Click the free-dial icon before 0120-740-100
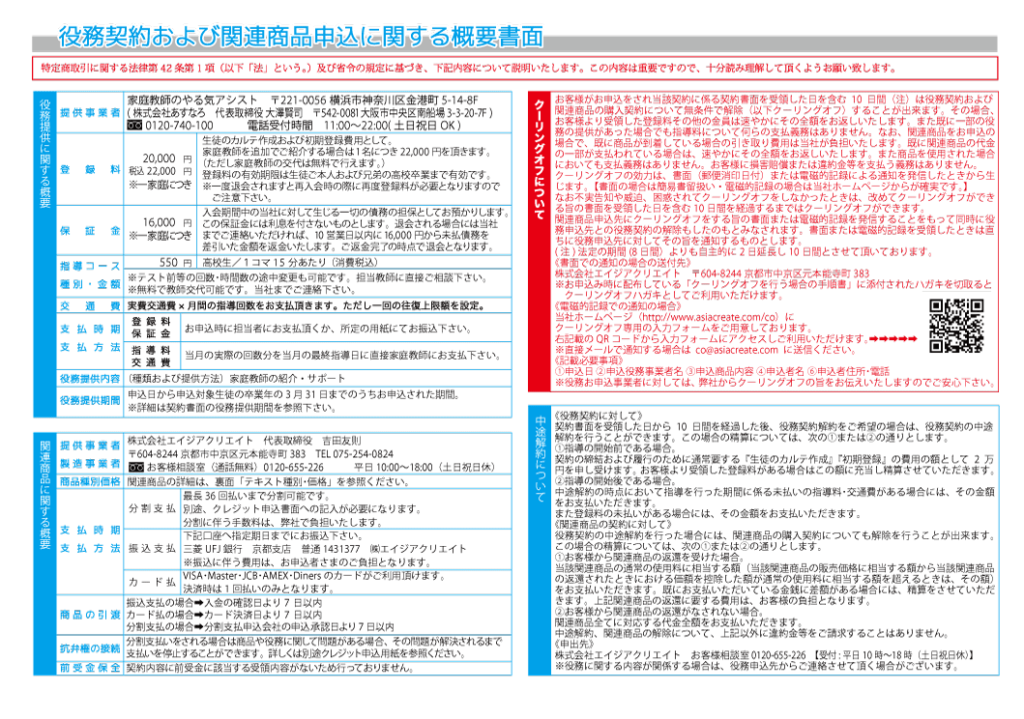 [136, 127]
